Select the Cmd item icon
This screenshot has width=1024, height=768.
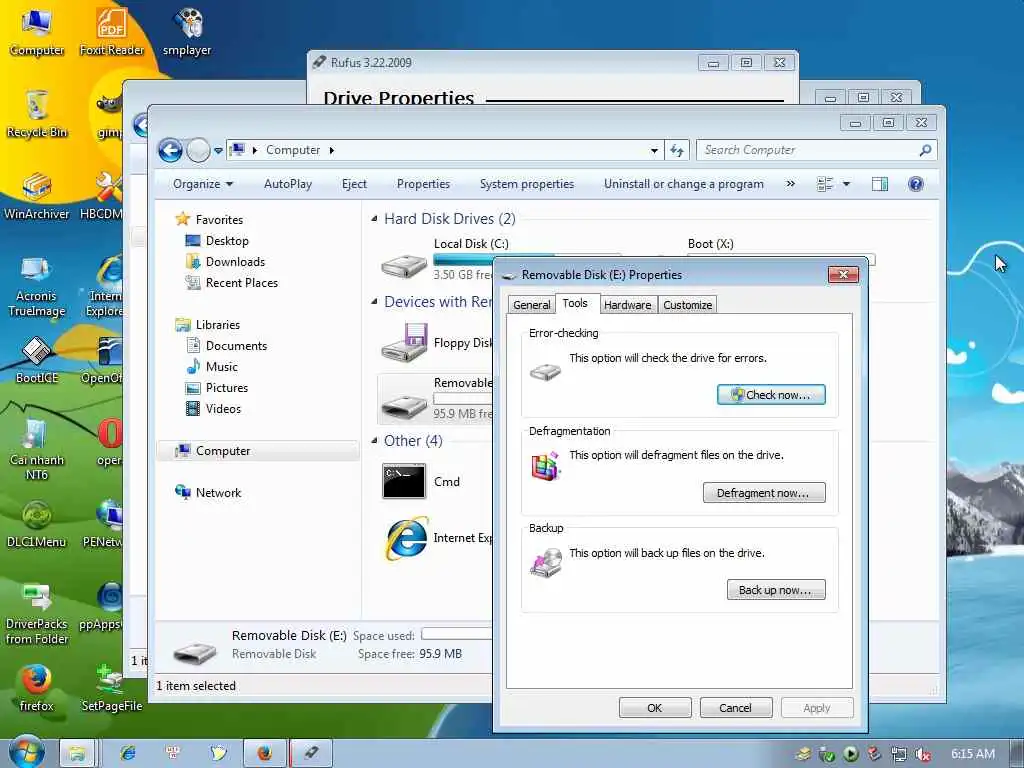pyautogui.click(x=404, y=481)
